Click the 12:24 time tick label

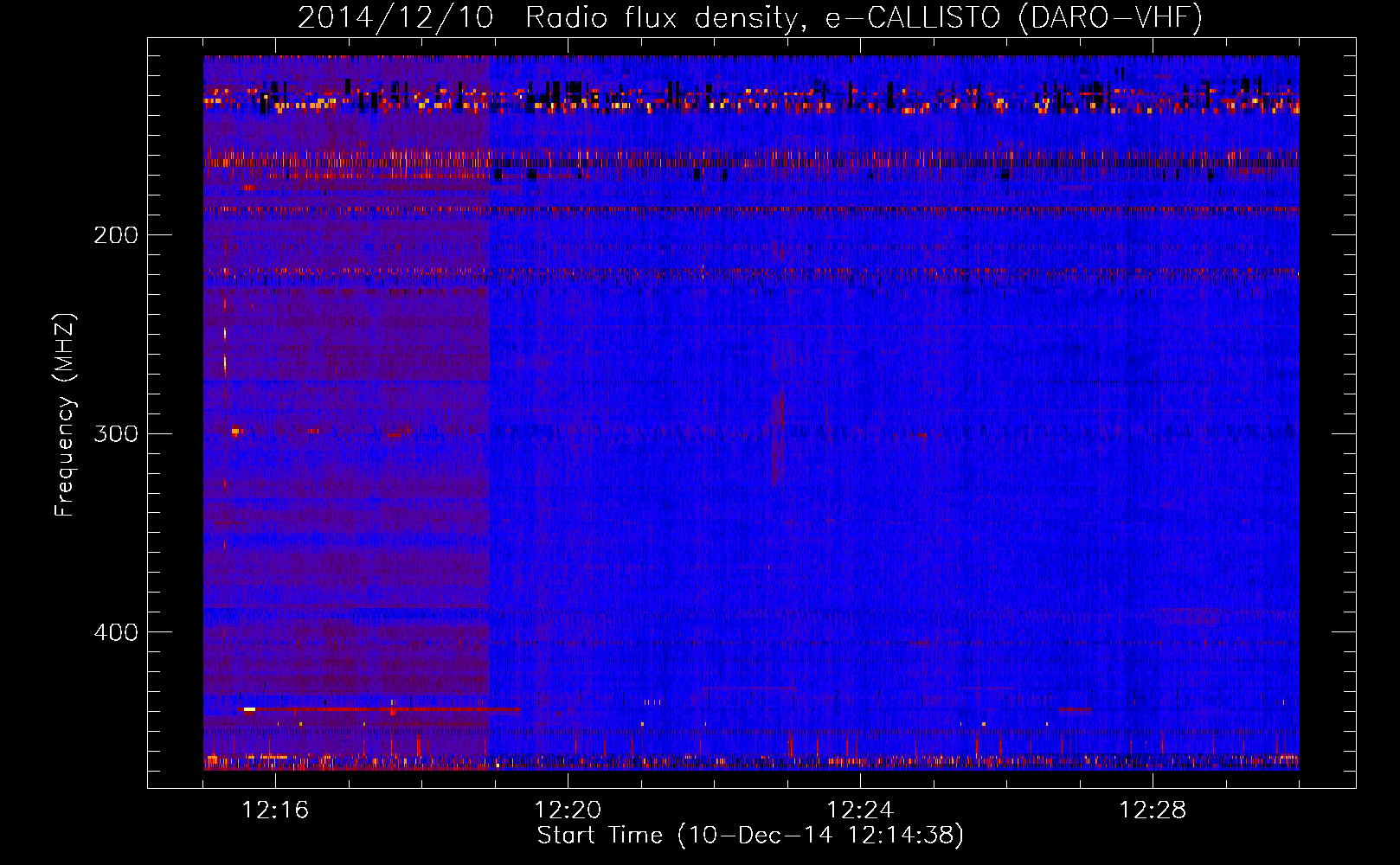pyautogui.click(x=860, y=811)
